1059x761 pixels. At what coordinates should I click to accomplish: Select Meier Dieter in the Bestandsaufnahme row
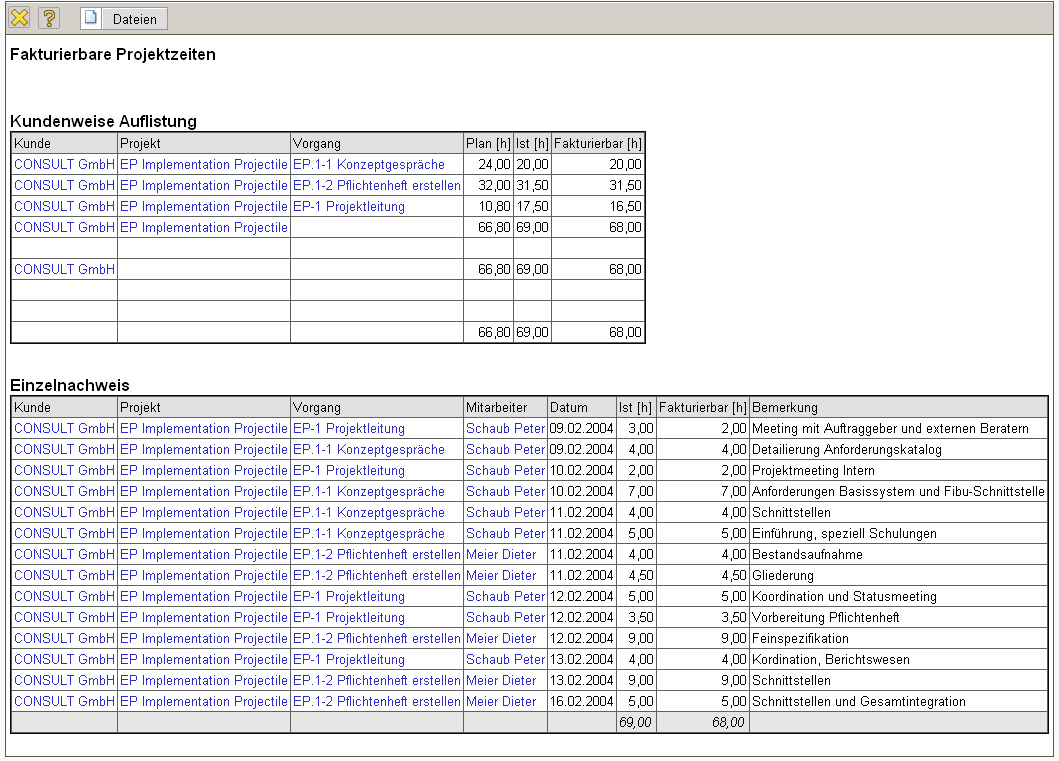tap(501, 554)
